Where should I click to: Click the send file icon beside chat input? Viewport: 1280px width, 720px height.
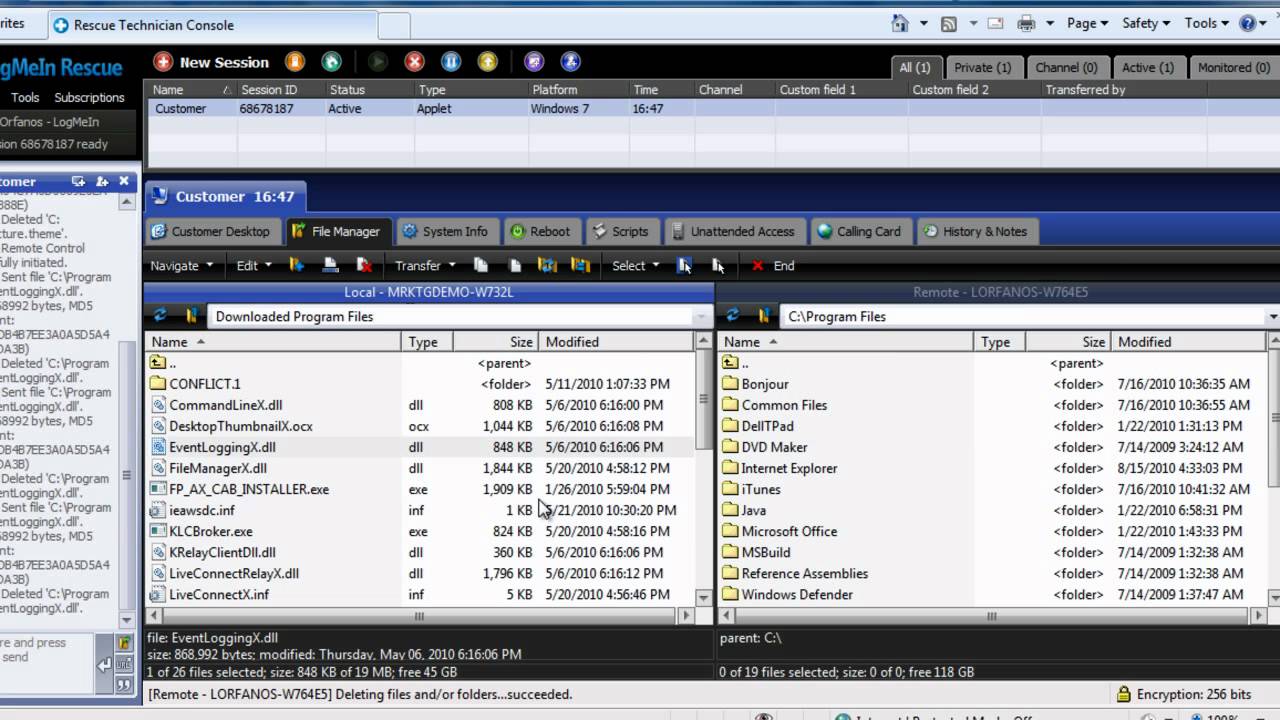[x=124, y=644]
